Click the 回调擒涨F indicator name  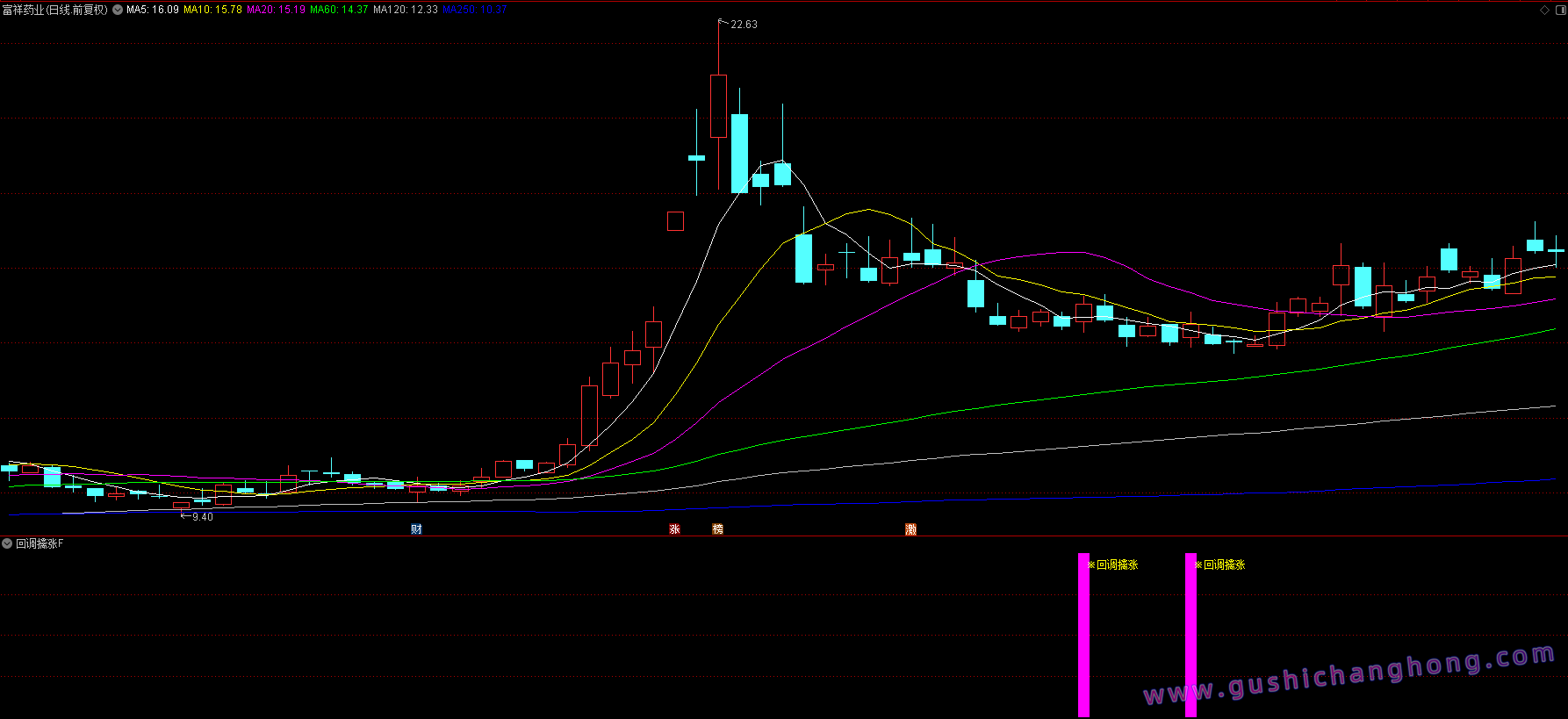tap(40, 543)
